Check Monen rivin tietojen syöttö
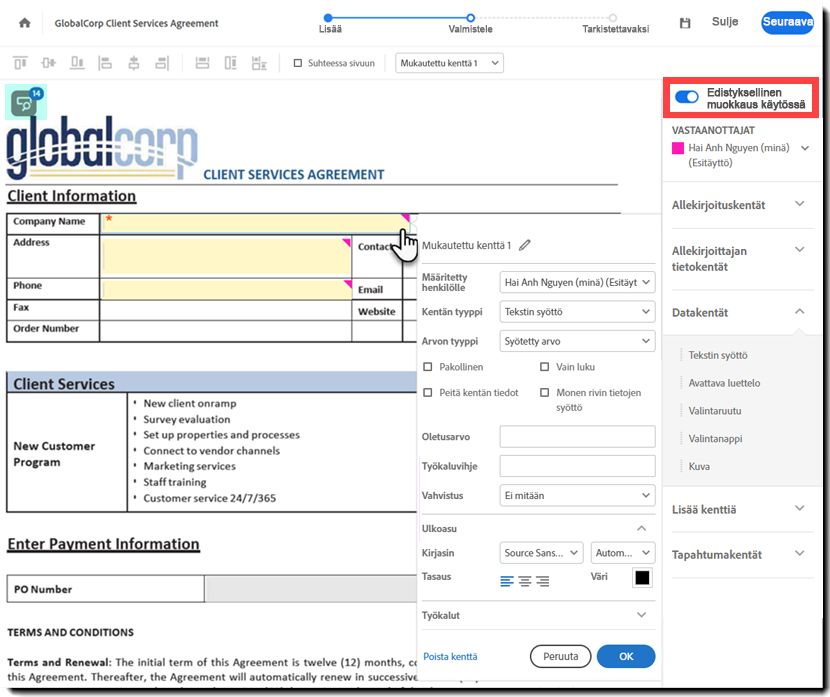This screenshot has height=697, width=830. tap(544, 393)
